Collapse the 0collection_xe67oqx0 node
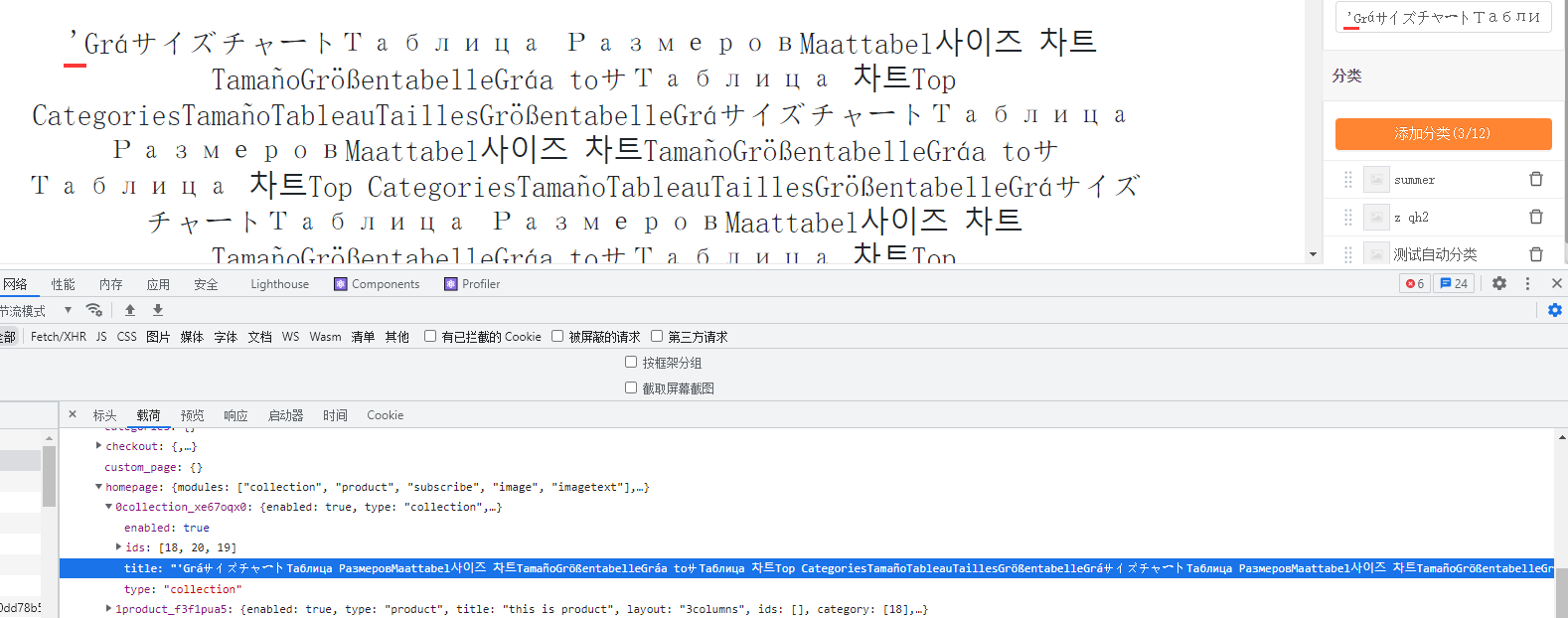Image resolution: width=1568 pixels, height=618 pixels. pyautogui.click(x=109, y=507)
